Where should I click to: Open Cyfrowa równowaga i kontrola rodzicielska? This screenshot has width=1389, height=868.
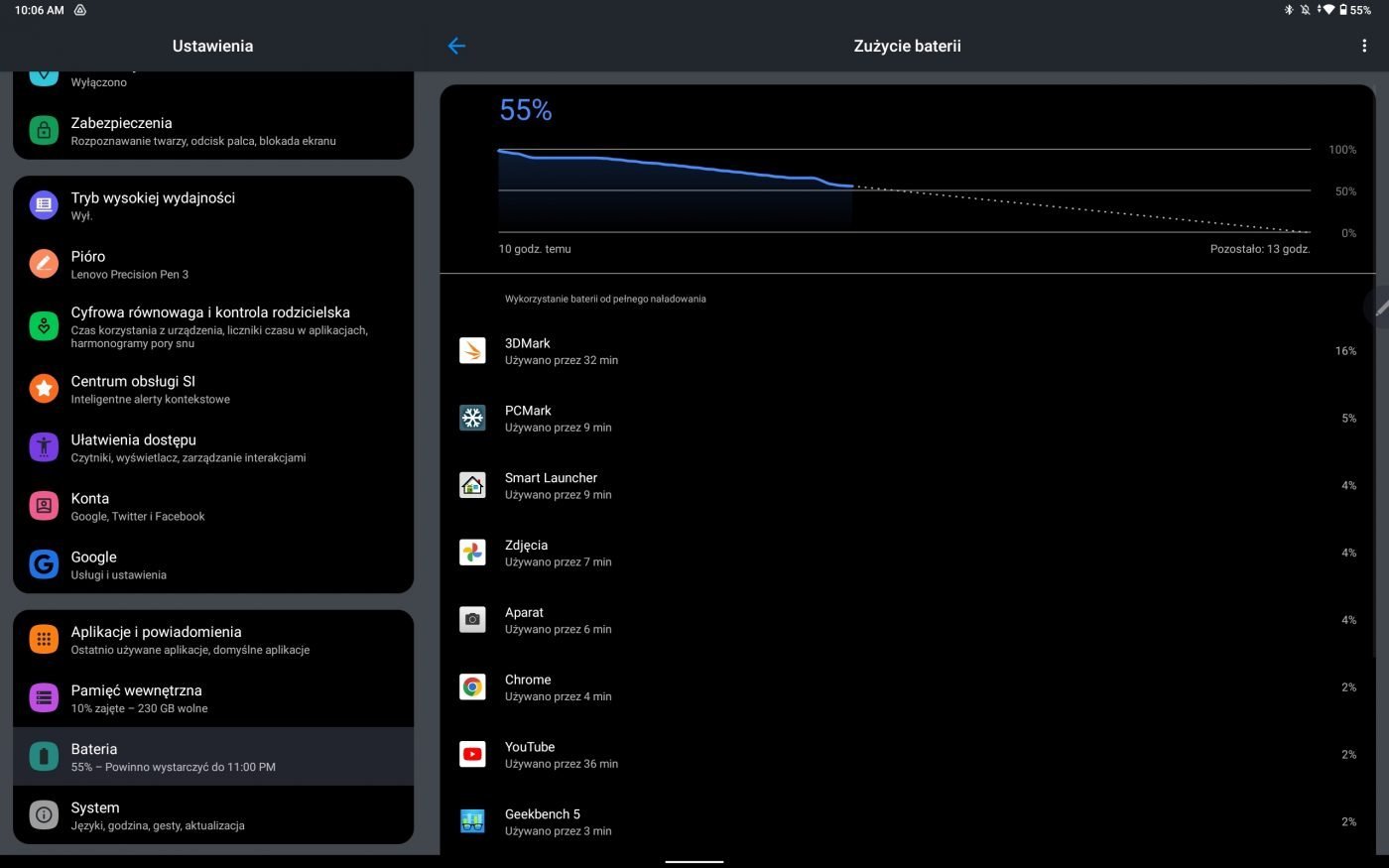(213, 325)
